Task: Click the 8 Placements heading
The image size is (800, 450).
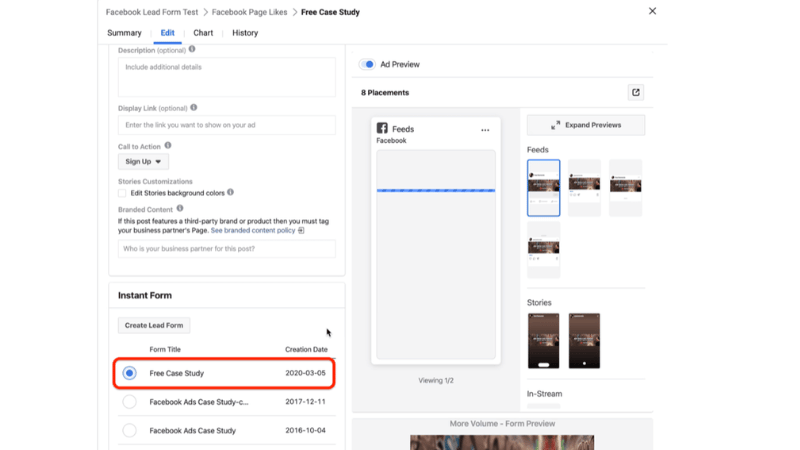Action: (x=385, y=92)
